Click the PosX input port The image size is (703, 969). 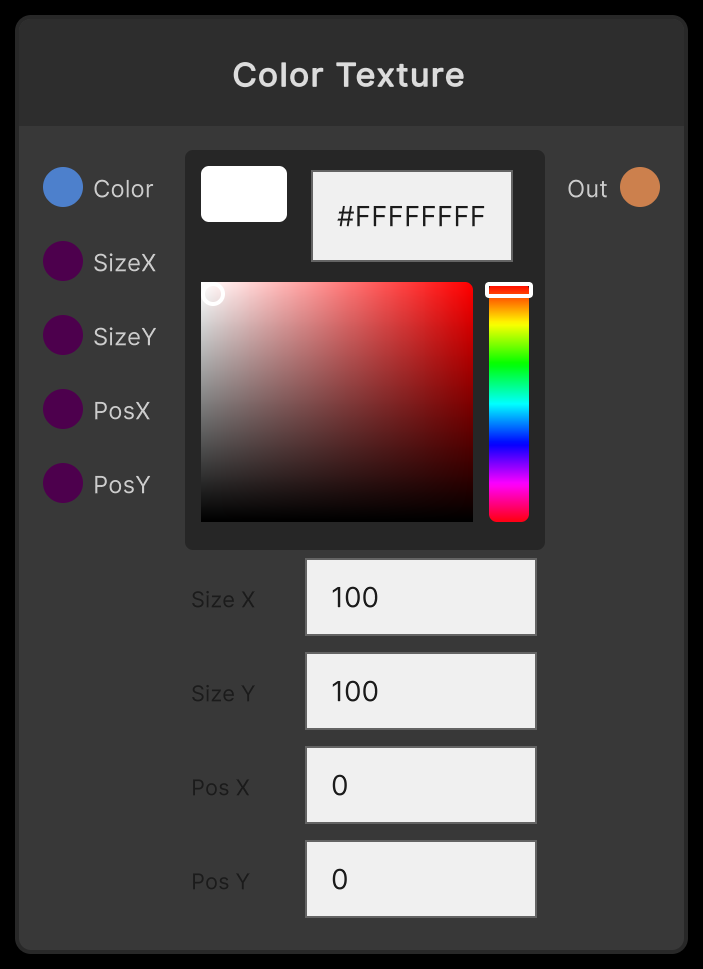(62, 410)
